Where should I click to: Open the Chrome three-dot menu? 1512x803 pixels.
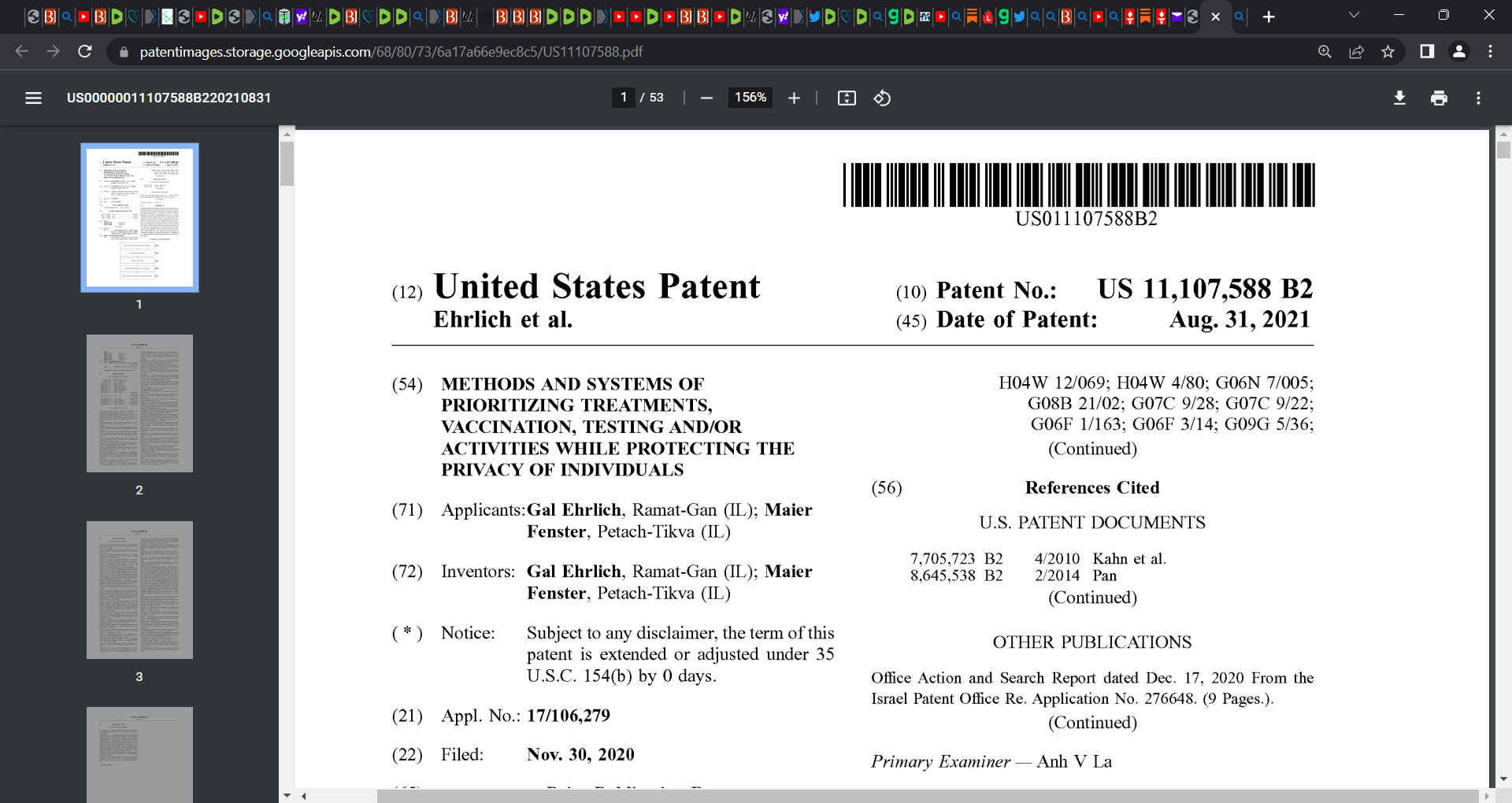click(1490, 51)
